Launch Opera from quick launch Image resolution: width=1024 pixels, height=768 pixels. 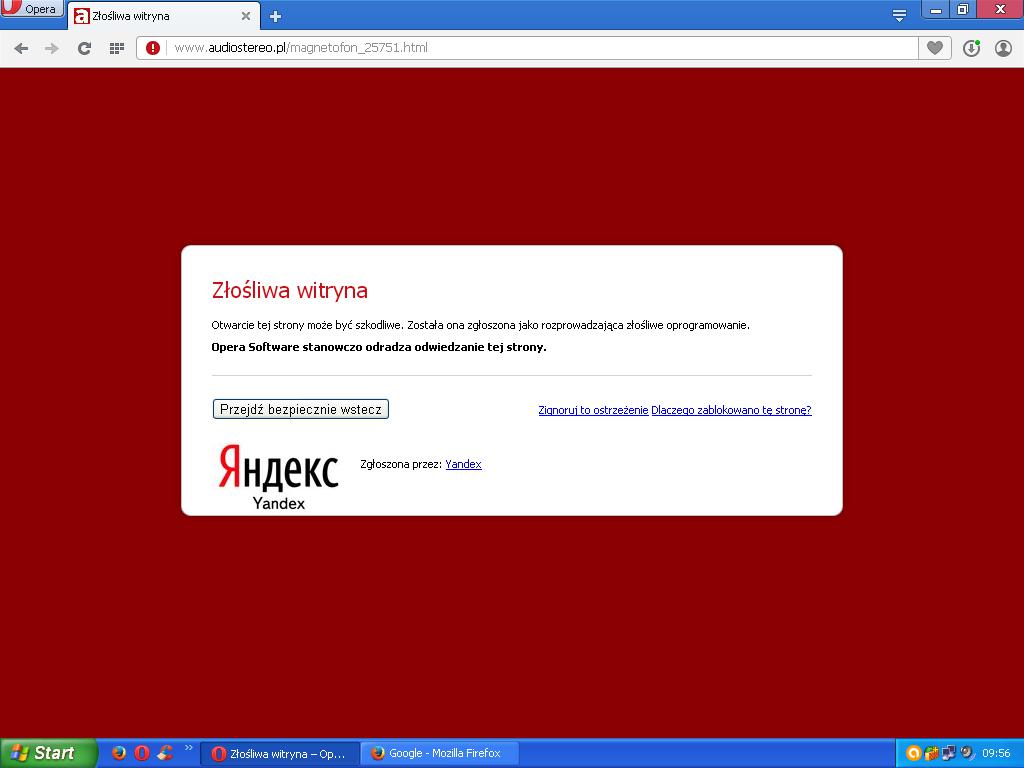tap(142, 753)
